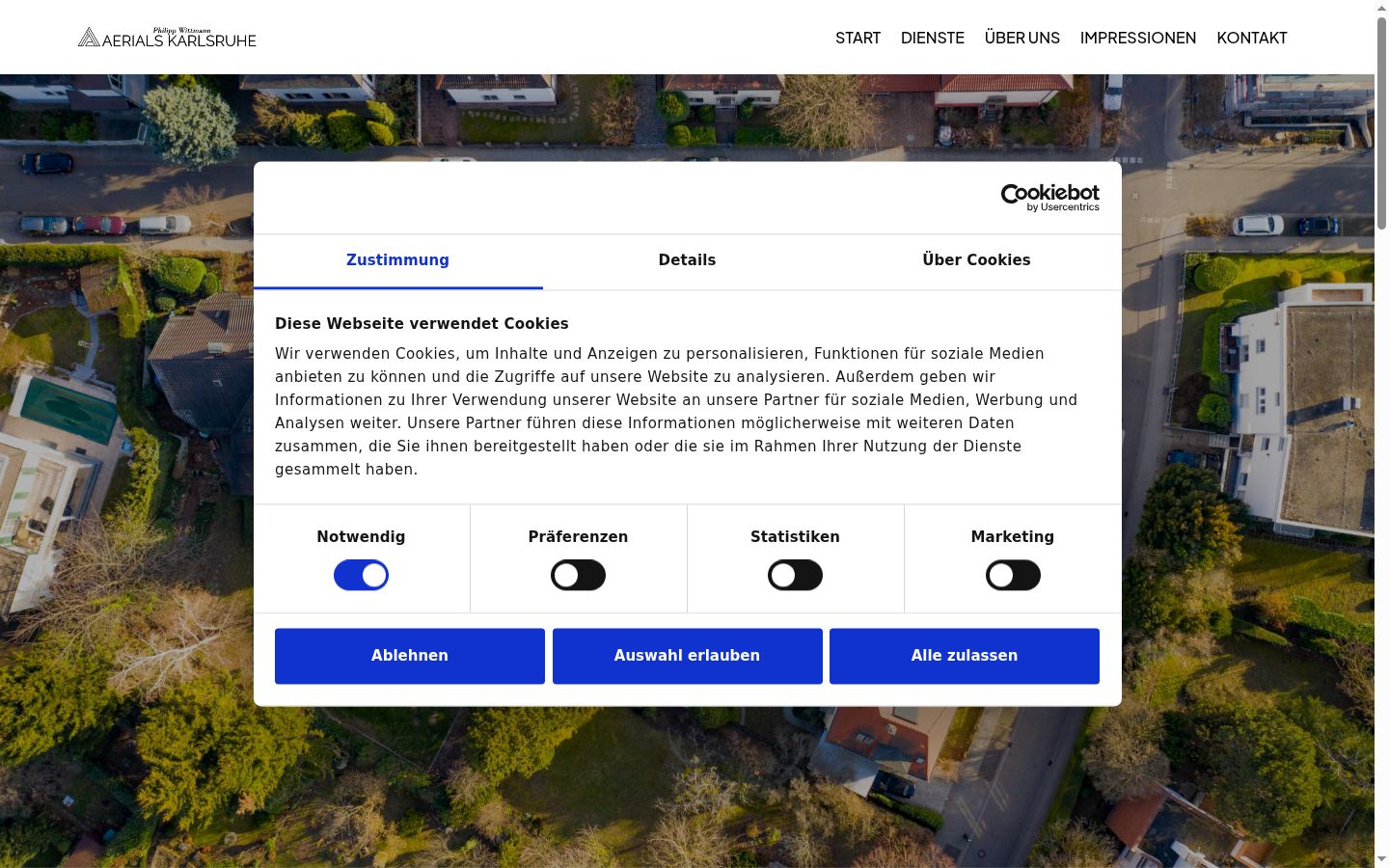Enable the Statistiken cookies switch

click(x=795, y=576)
